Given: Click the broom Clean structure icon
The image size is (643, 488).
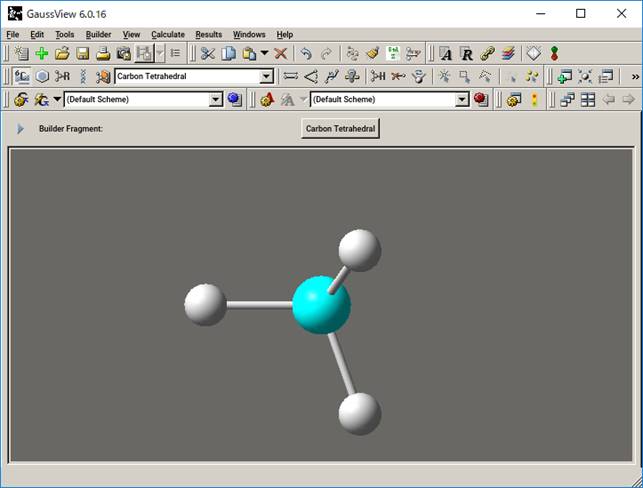Looking at the screenshot, I should [x=373, y=54].
